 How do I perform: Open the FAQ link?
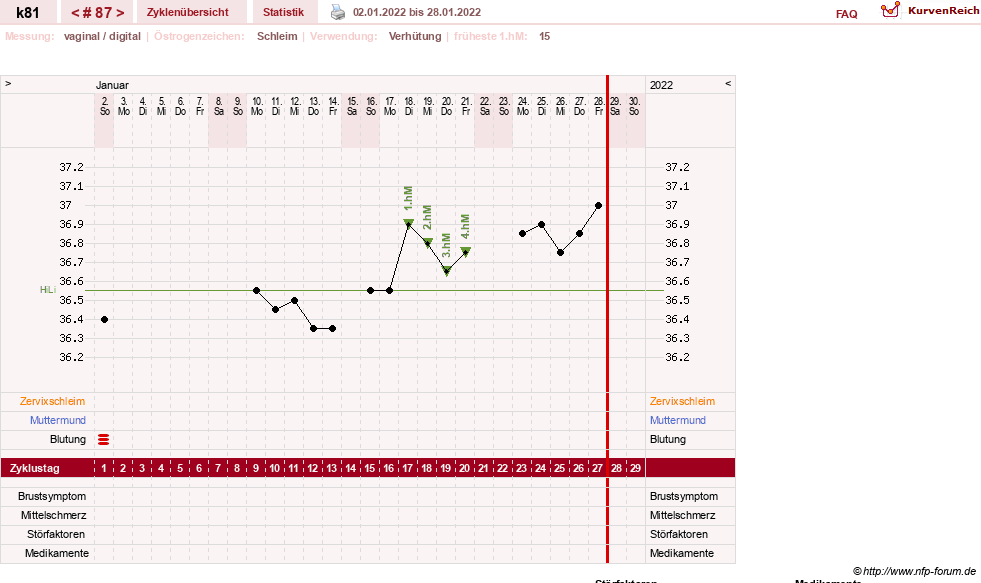846,14
